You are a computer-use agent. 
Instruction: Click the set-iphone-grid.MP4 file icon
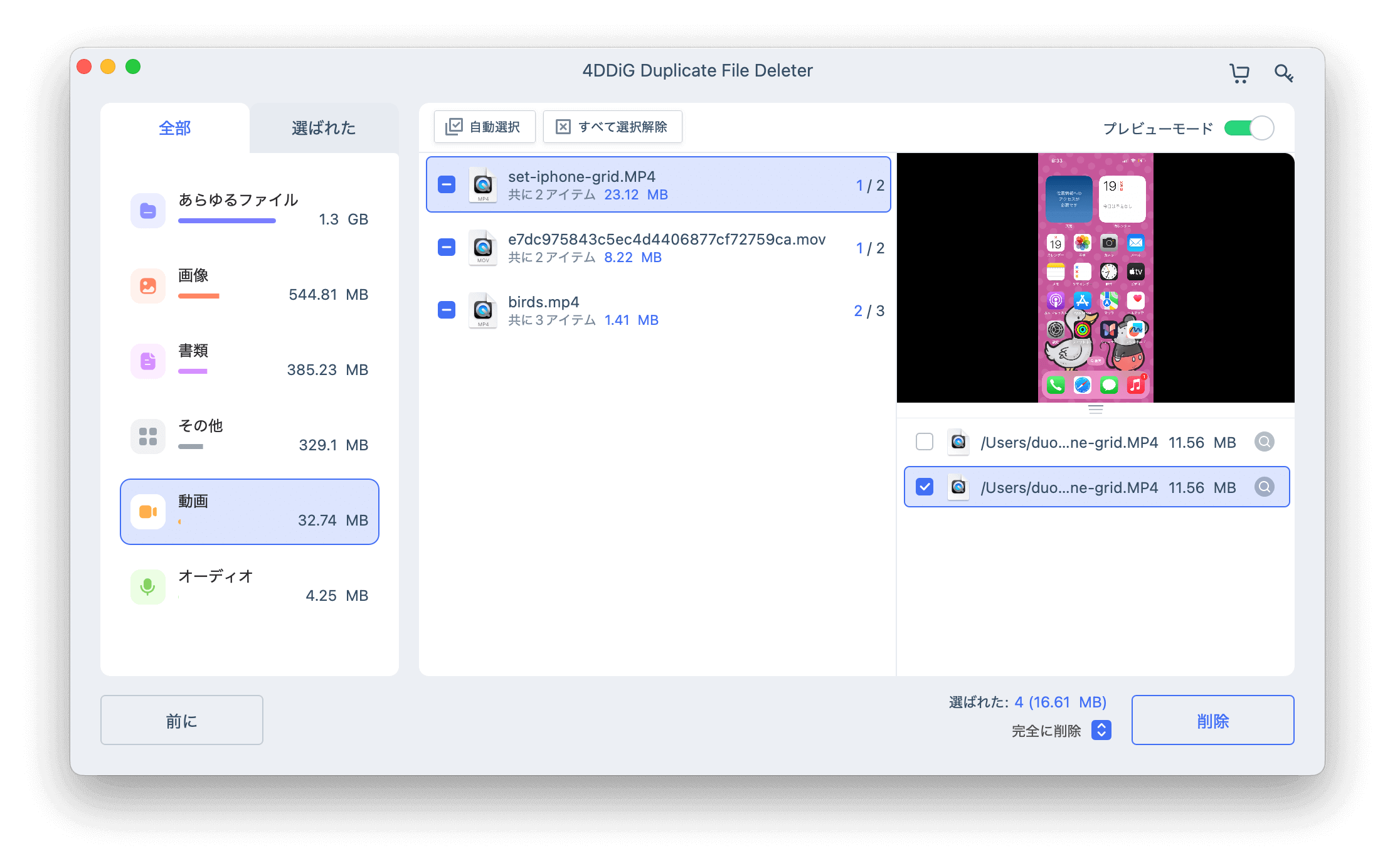(483, 185)
